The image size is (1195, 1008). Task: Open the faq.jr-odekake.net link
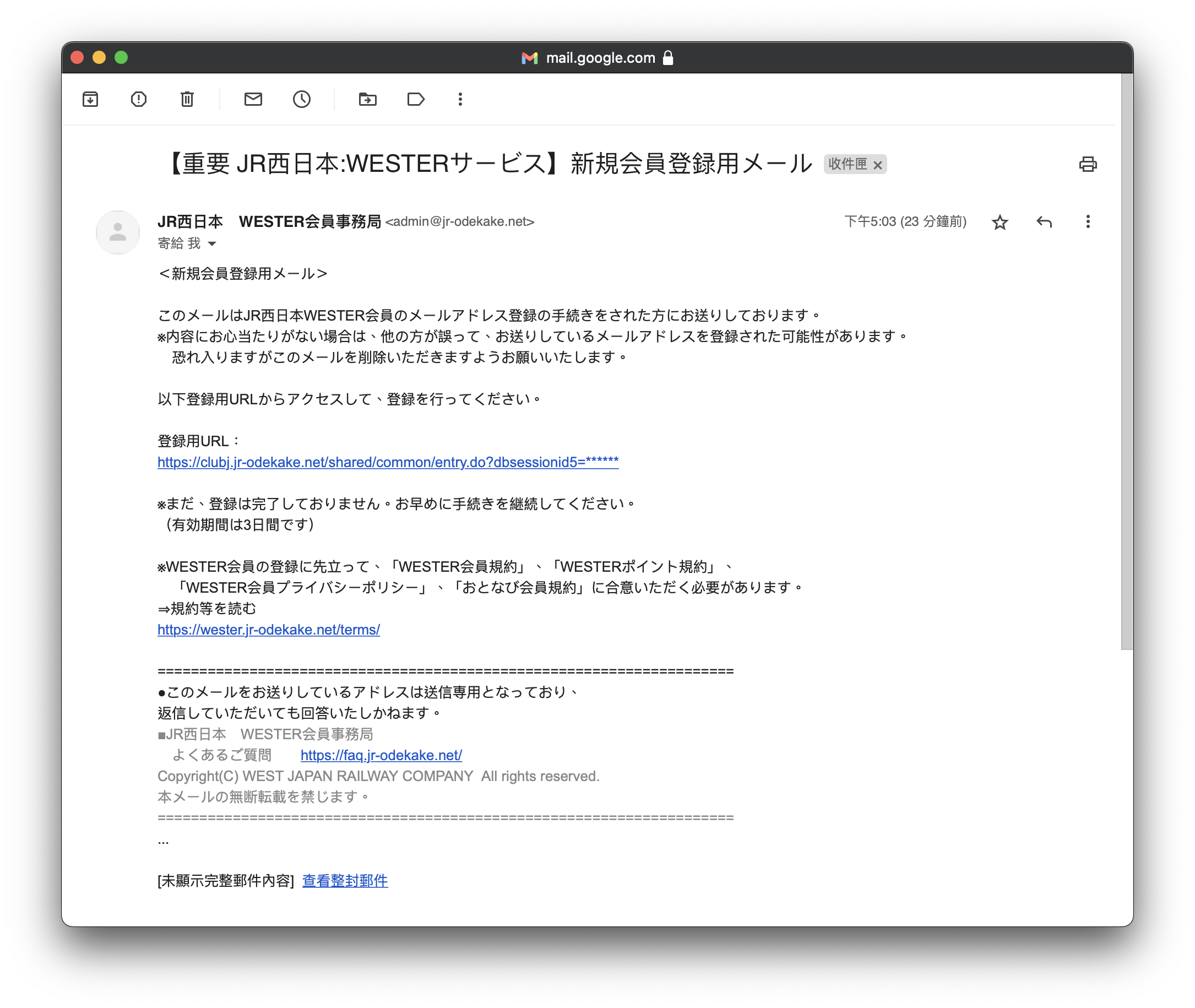coord(381,755)
